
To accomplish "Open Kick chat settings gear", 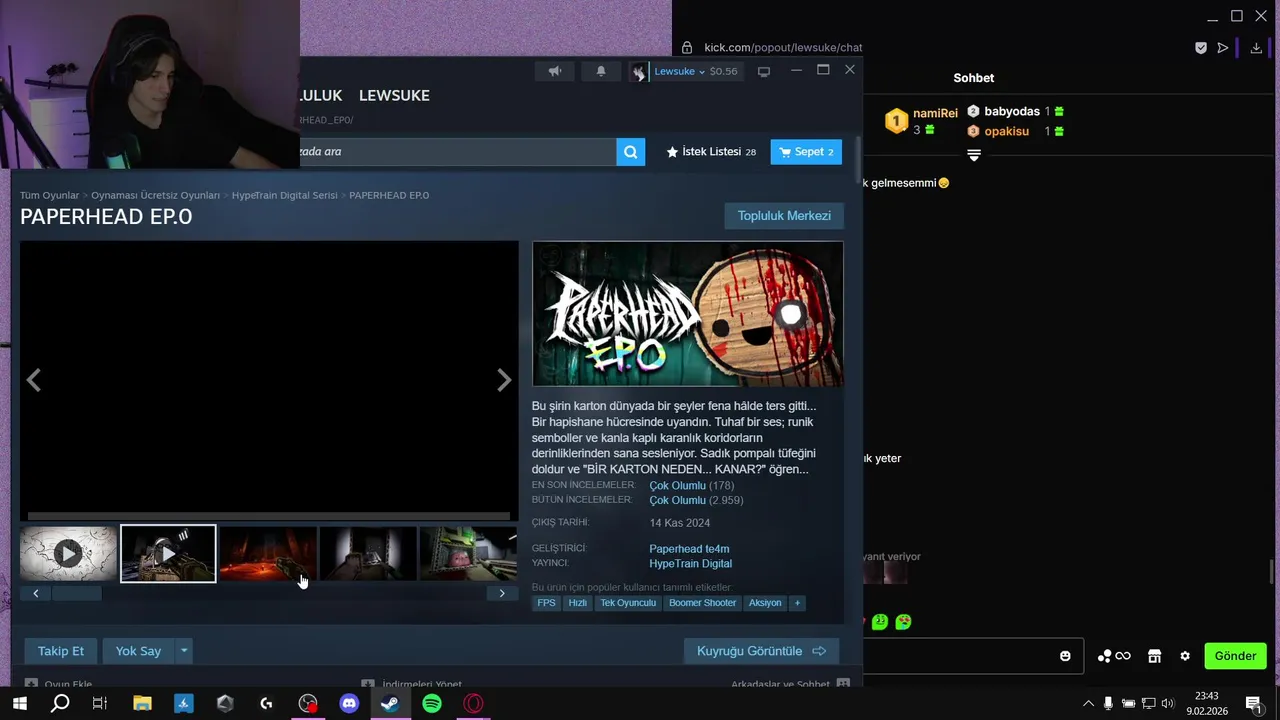I will pyautogui.click(x=1185, y=656).
